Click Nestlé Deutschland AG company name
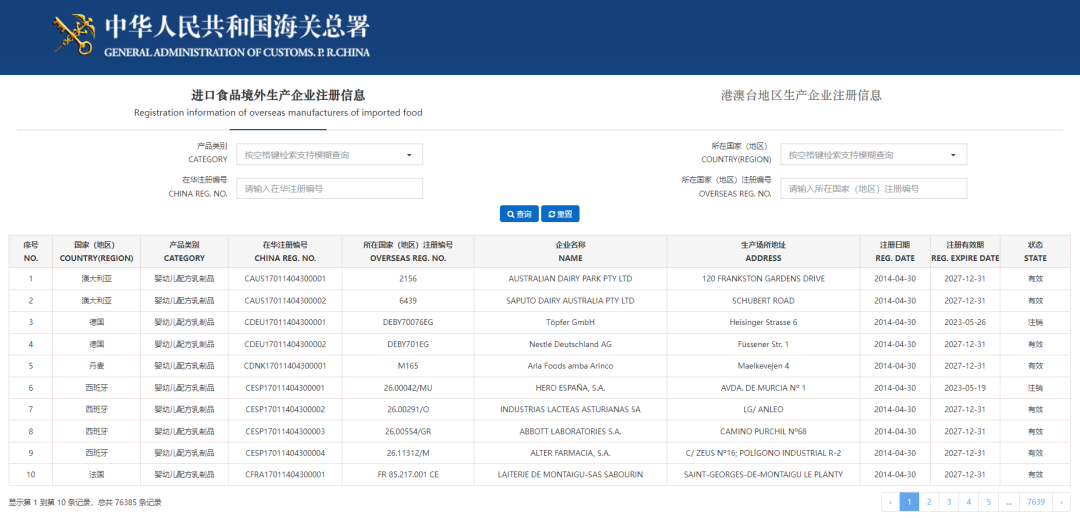 570,344
